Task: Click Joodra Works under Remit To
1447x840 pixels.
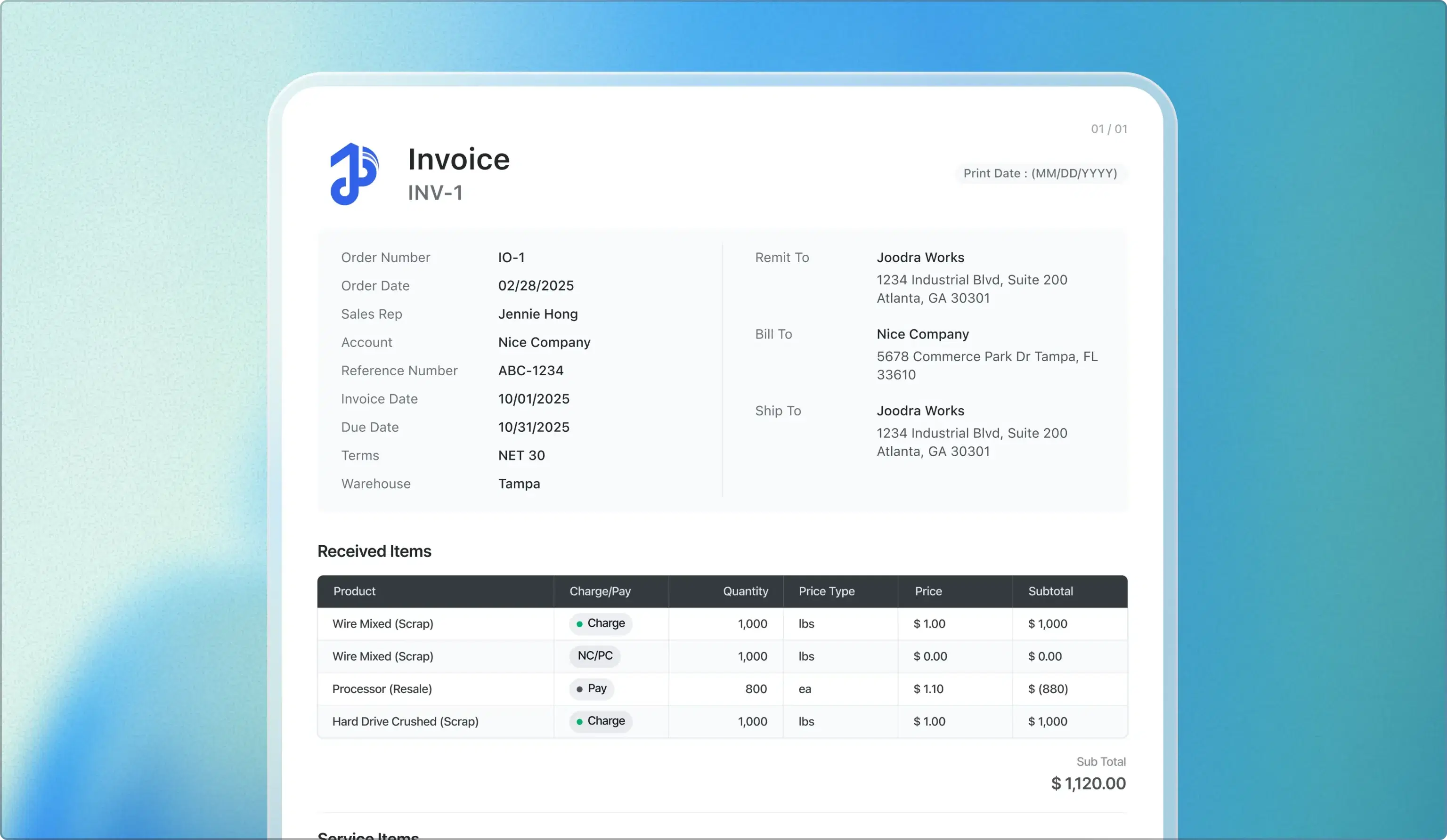Action: click(x=920, y=257)
